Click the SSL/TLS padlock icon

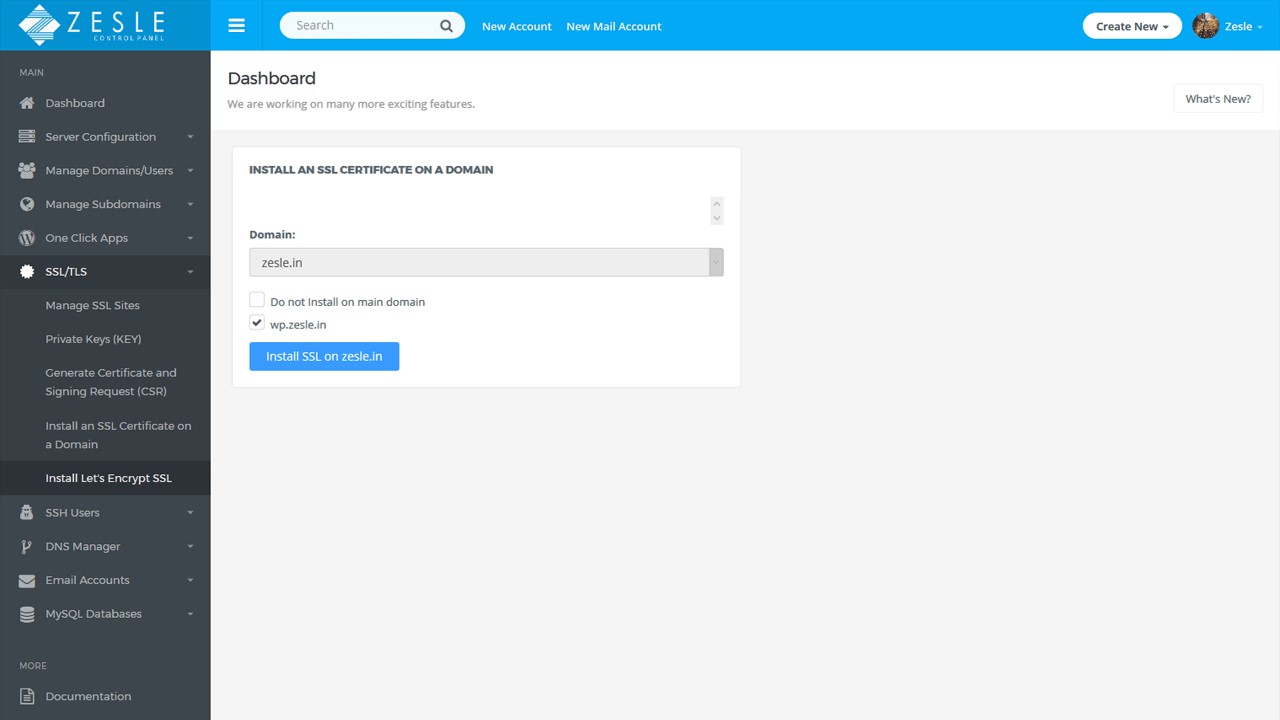coord(26,271)
